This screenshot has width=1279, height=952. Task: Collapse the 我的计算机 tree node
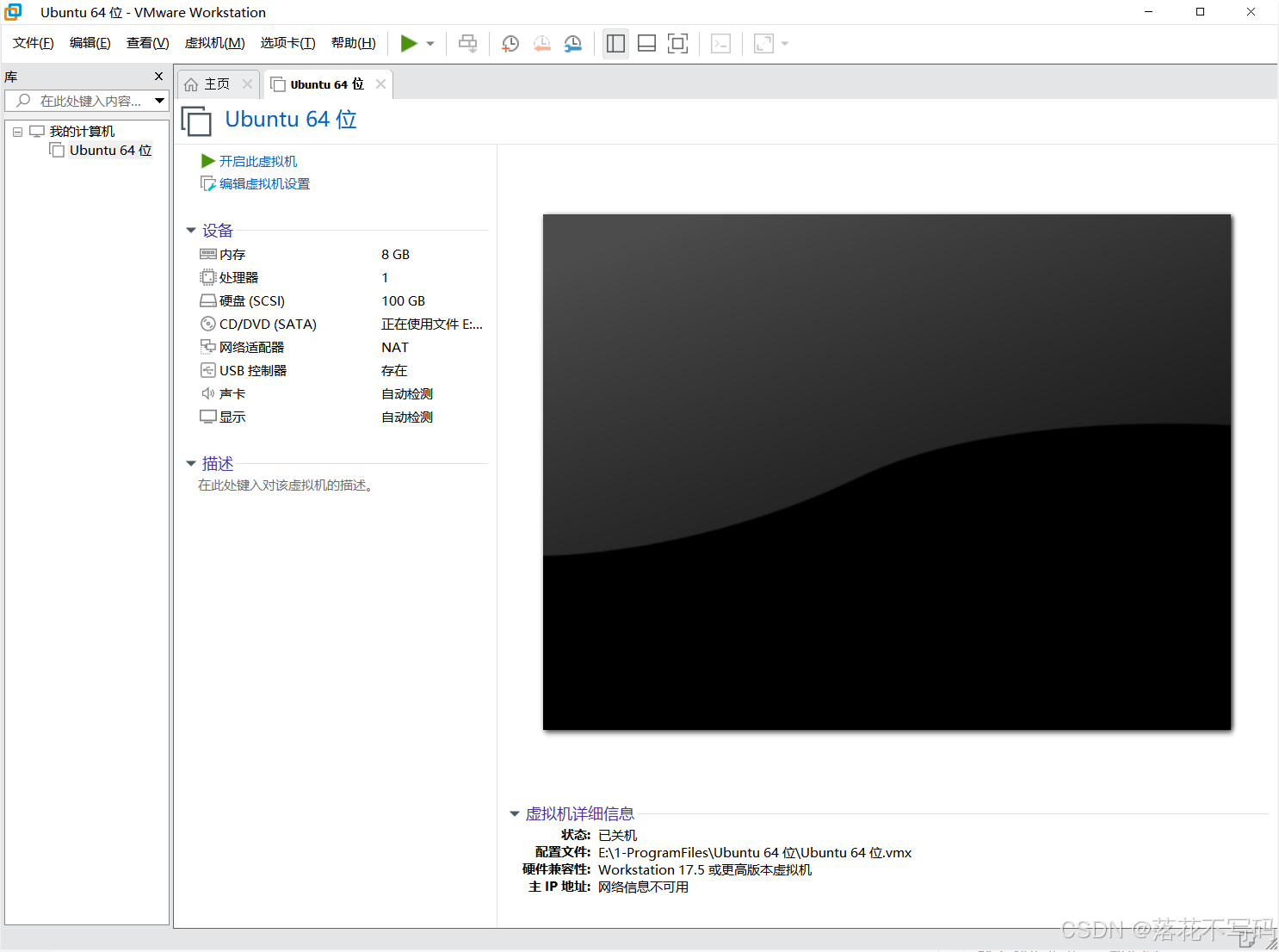(x=17, y=132)
